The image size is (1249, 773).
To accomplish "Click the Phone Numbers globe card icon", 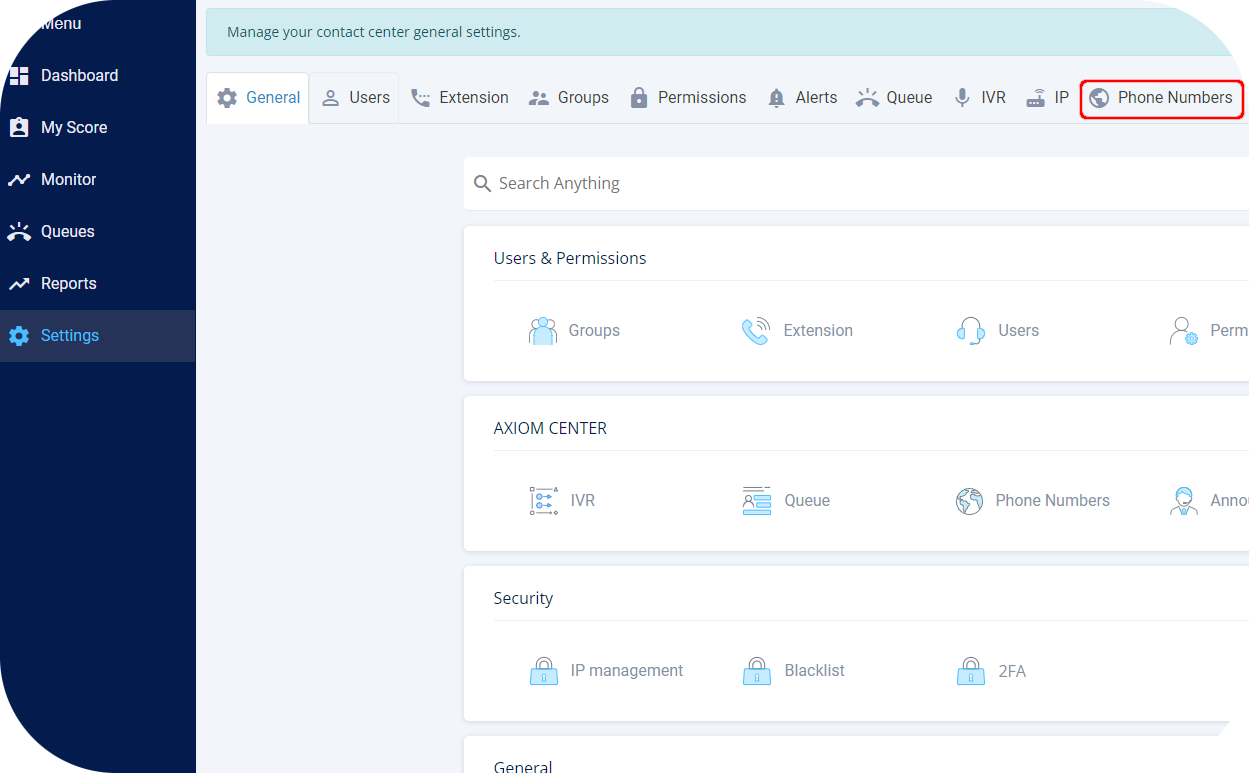I will [x=969, y=501].
